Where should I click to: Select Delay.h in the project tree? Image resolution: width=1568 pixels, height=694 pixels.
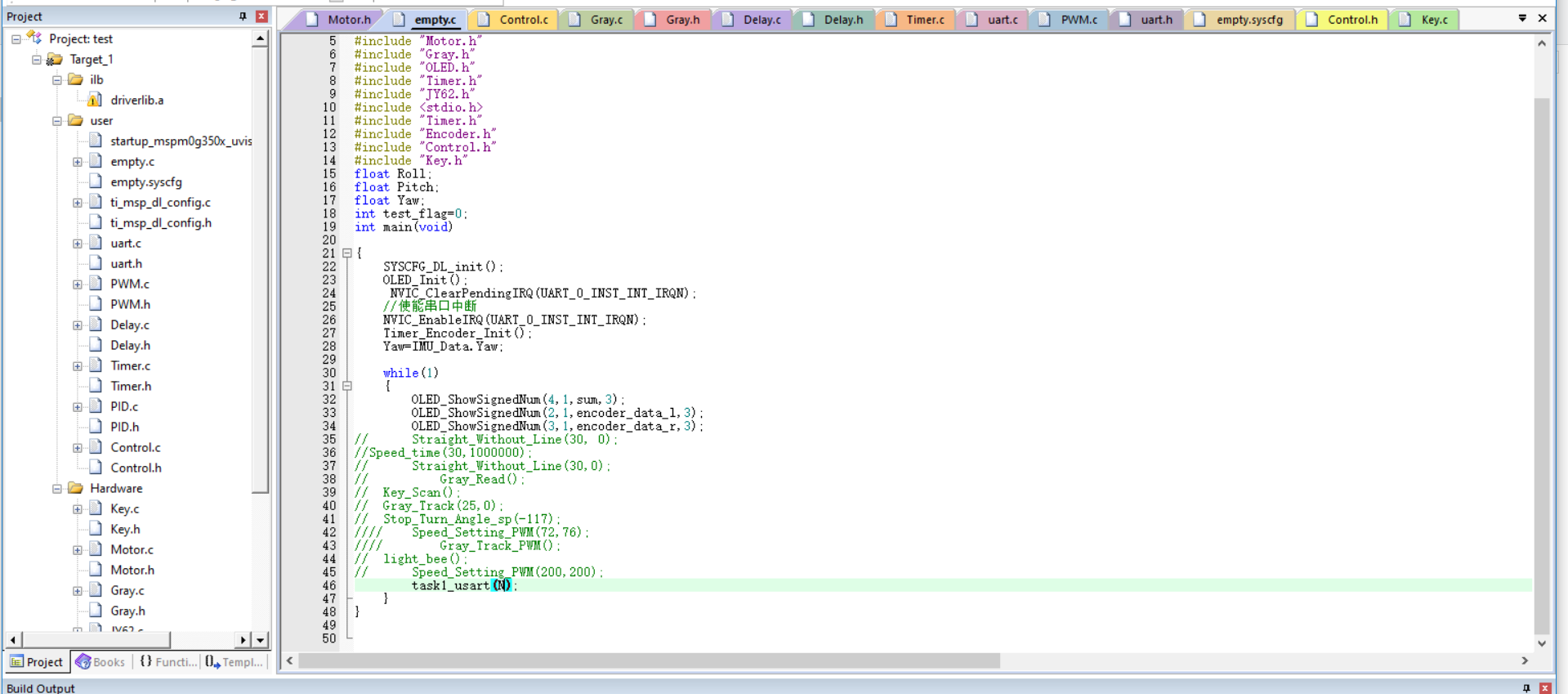click(130, 345)
